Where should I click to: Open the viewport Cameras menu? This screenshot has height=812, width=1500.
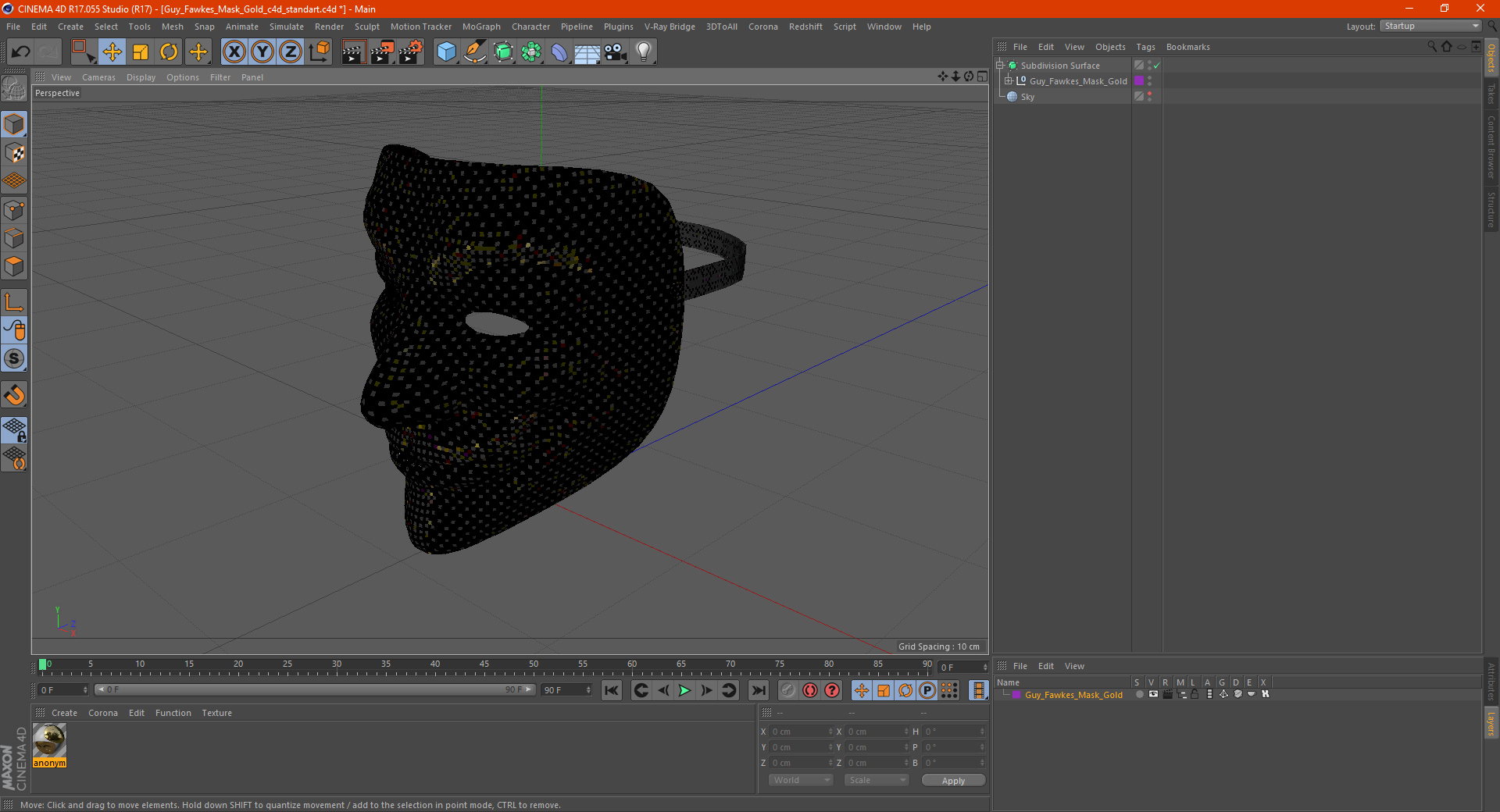[98, 77]
